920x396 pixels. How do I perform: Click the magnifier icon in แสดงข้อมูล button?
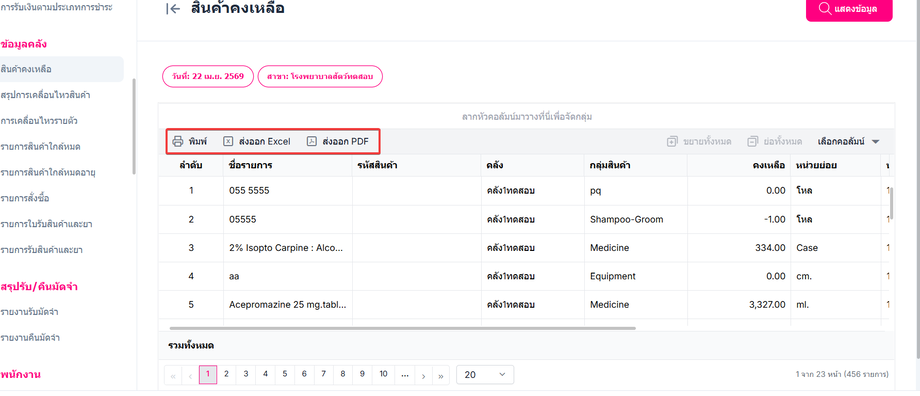coord(824,8)
